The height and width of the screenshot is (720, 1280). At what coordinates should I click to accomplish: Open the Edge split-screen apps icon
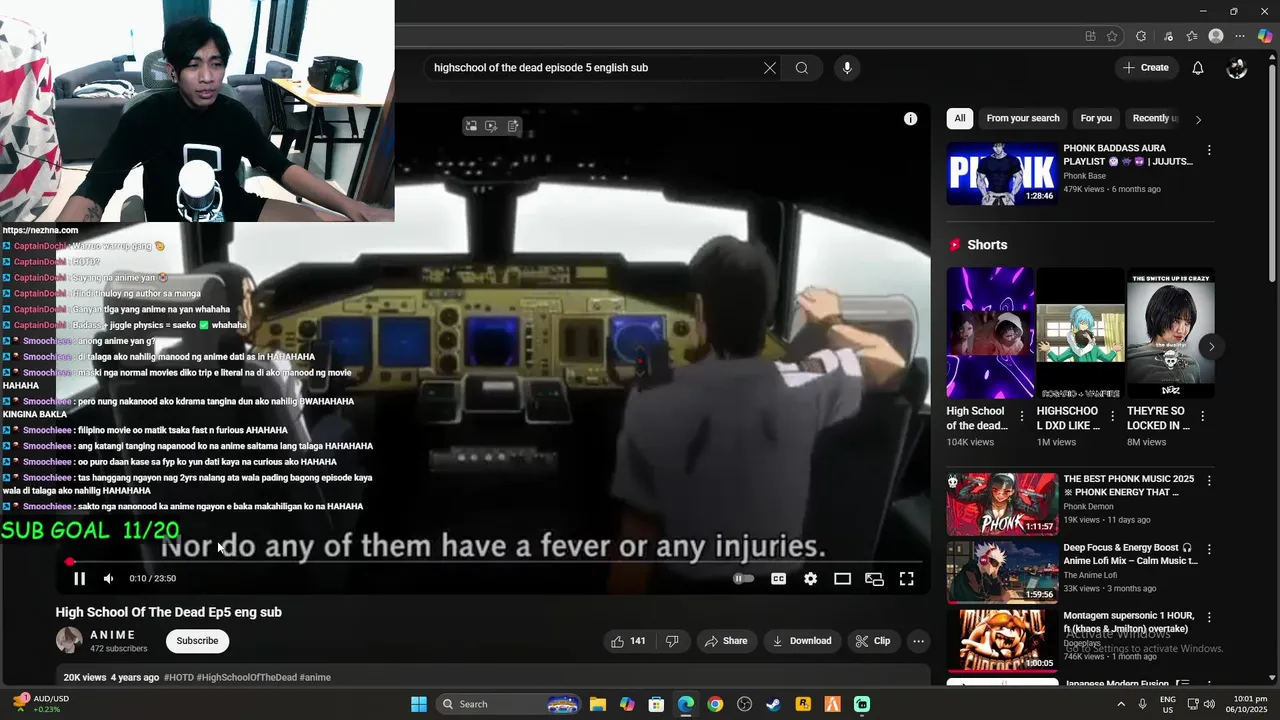pyautogui.click(x=1090, y=36)
